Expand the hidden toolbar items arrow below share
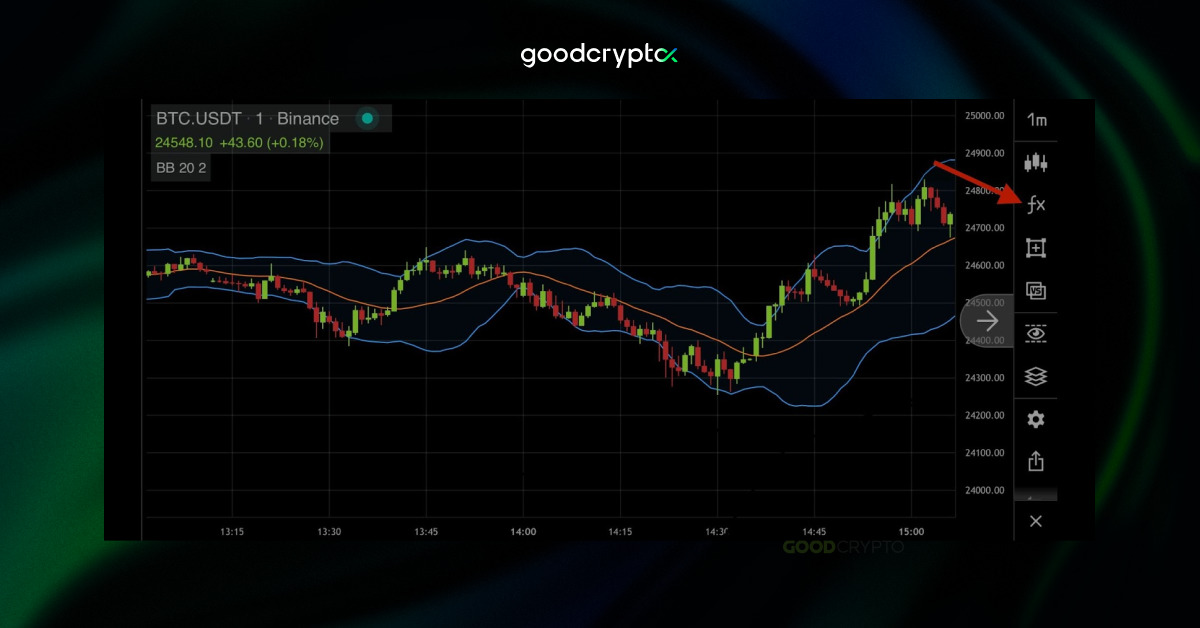This screenshot has width=1200, height=628. tap(1036, 496)
